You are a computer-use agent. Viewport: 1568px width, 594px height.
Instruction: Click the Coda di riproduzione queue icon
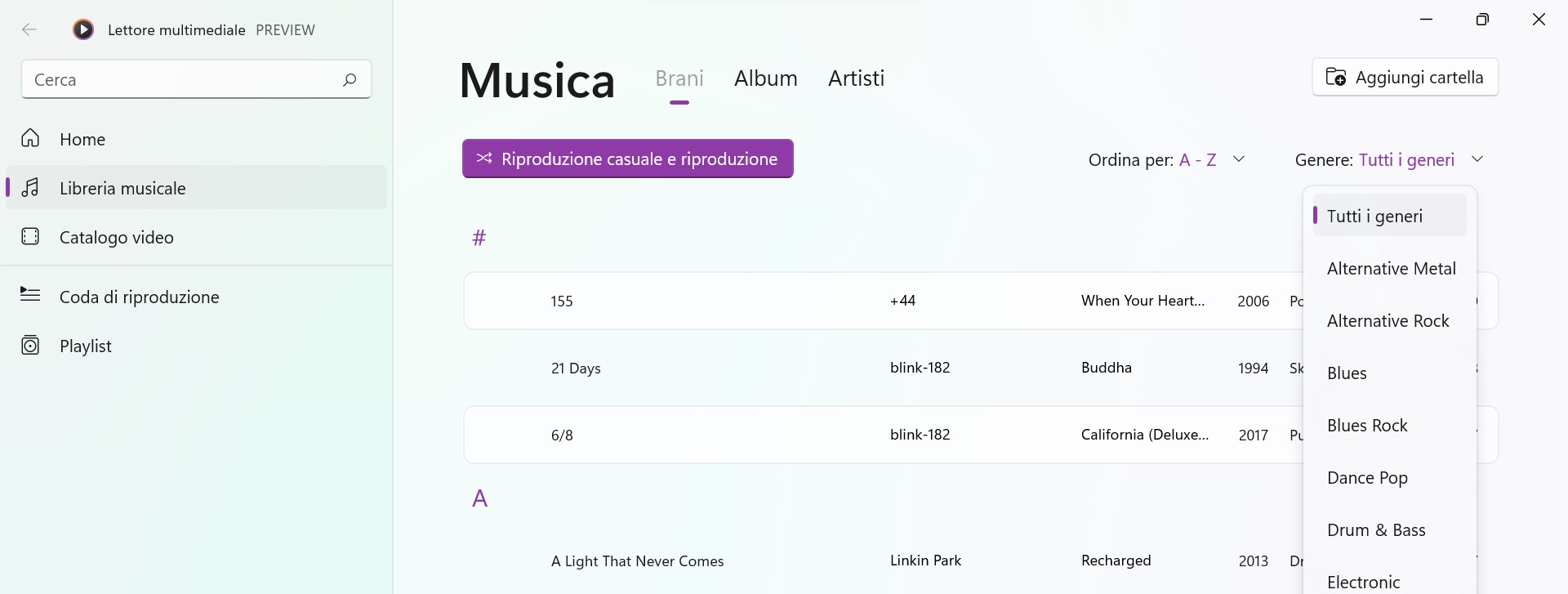(x=30, y=294)
